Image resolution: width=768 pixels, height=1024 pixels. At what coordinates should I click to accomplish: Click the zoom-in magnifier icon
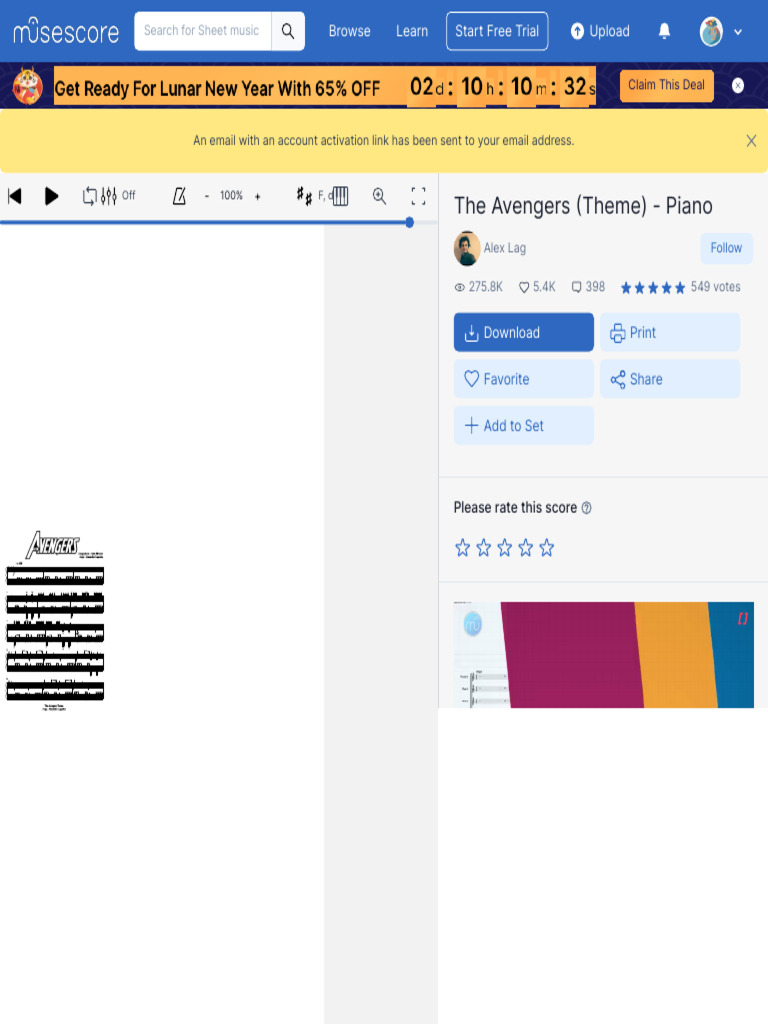click(x=379, y=196)
